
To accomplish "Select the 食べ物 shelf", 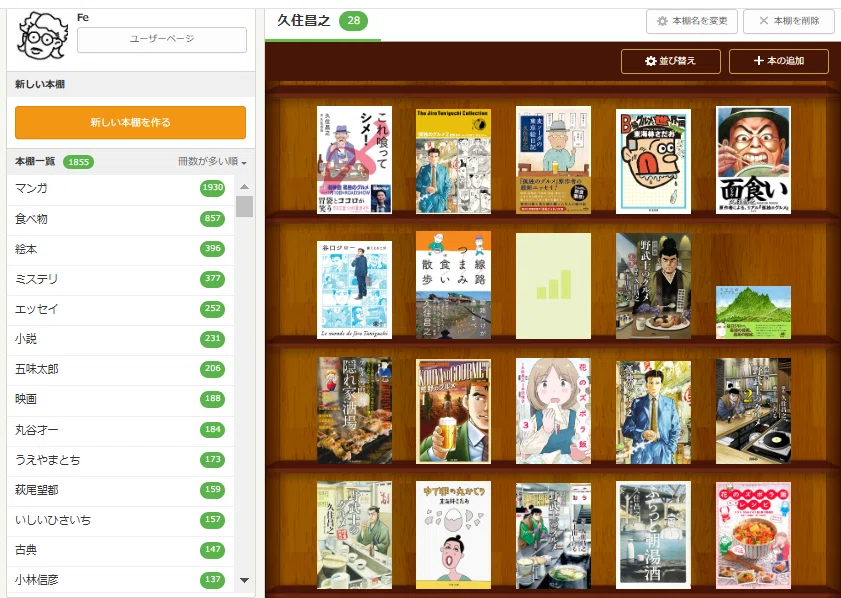I will point(121,218).
